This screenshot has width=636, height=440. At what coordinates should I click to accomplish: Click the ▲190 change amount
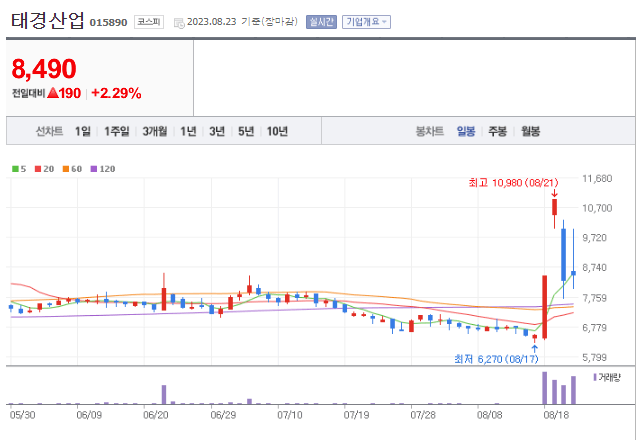click(64, 93)
